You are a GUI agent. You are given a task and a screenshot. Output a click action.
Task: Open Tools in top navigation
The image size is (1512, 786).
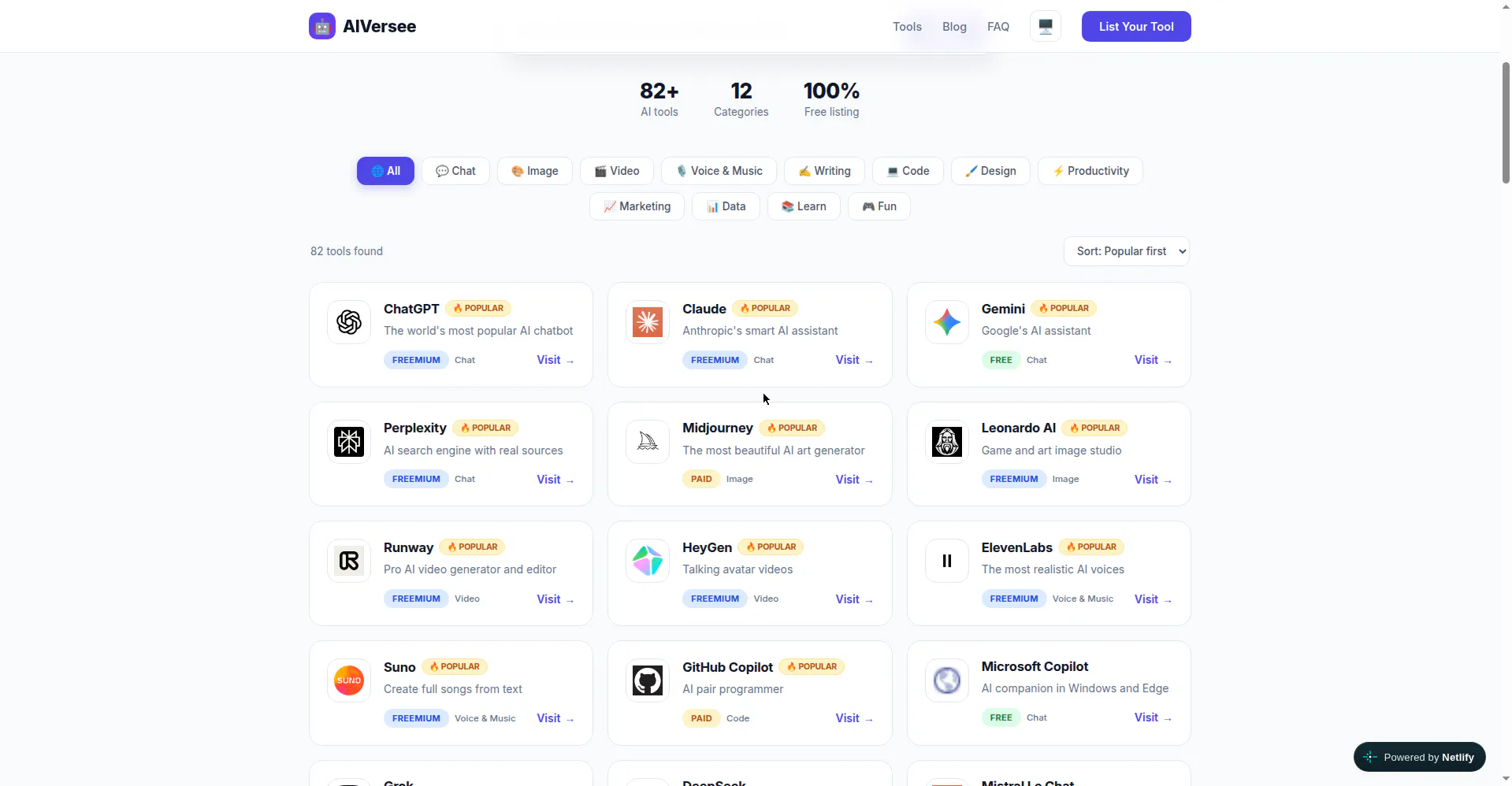pyautogui.click(x=907, y=27)
